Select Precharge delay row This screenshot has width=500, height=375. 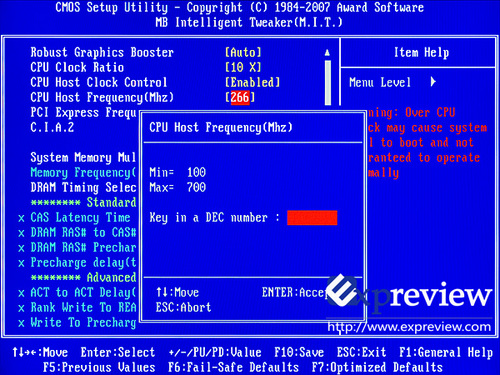(83, 263)
